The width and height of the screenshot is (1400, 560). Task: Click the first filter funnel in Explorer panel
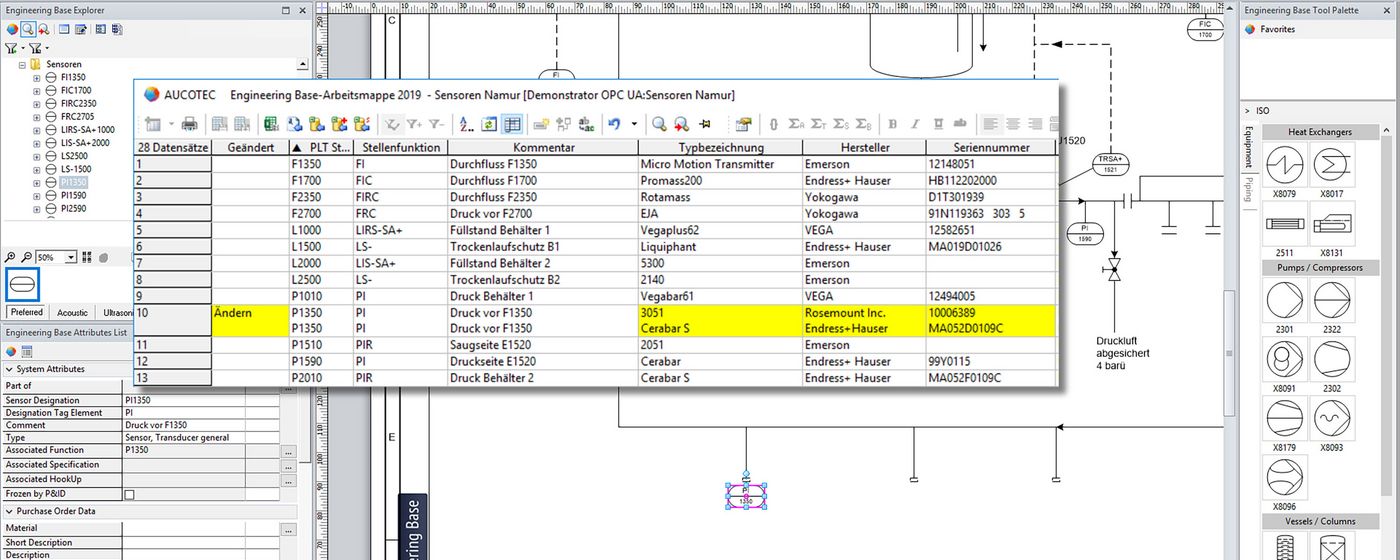point(11,48)
